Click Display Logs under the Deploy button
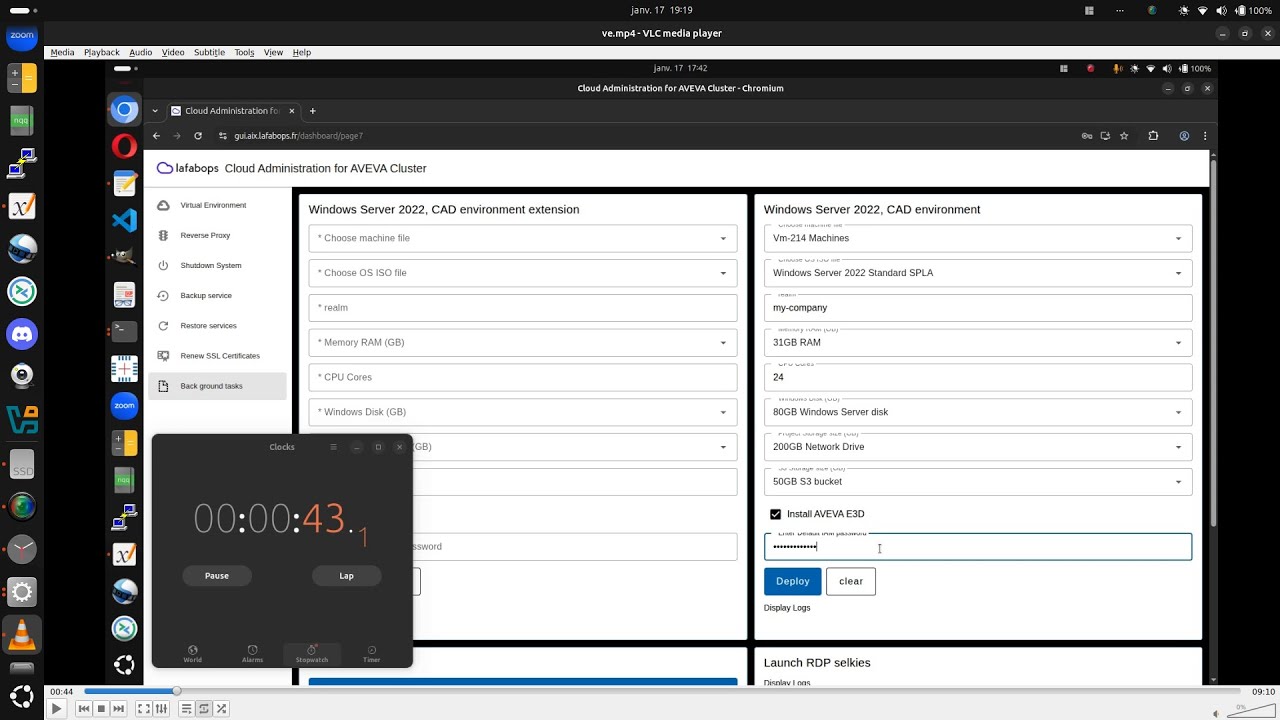The width and height of the screenshot is (1280, 720). (787, 608)
